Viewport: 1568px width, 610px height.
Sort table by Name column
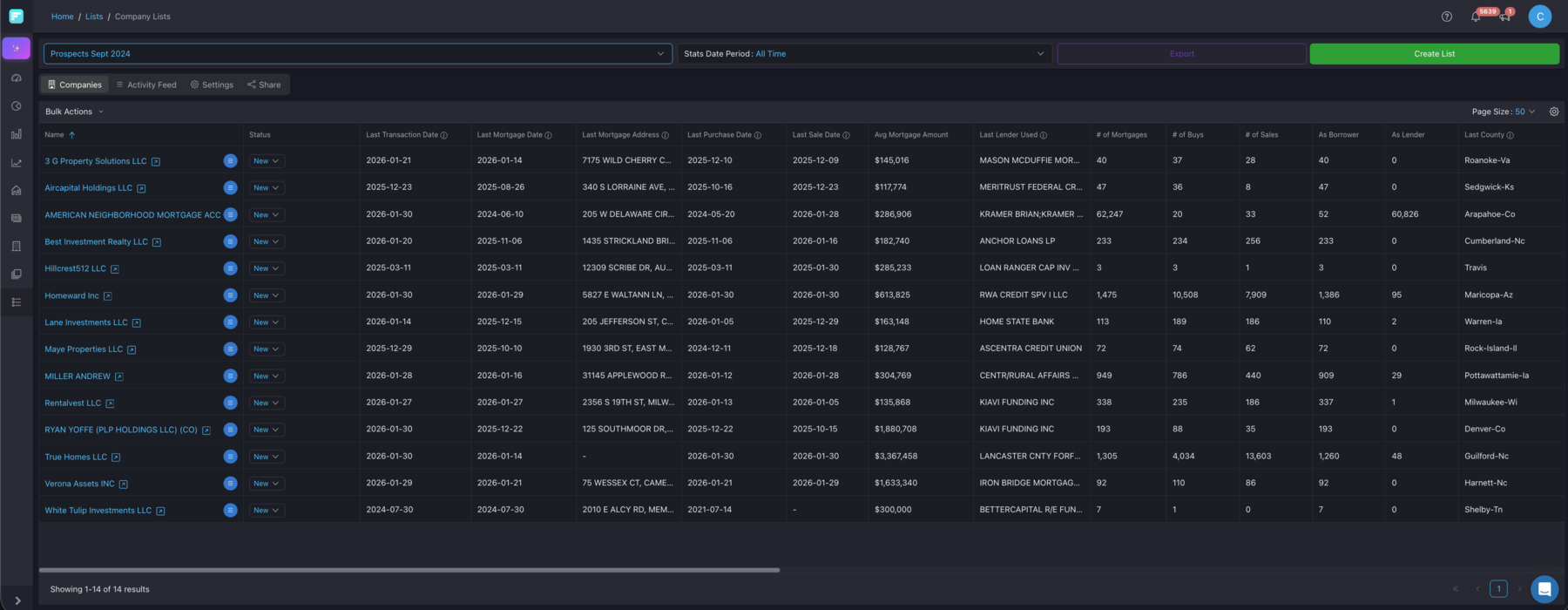point(55,135)
